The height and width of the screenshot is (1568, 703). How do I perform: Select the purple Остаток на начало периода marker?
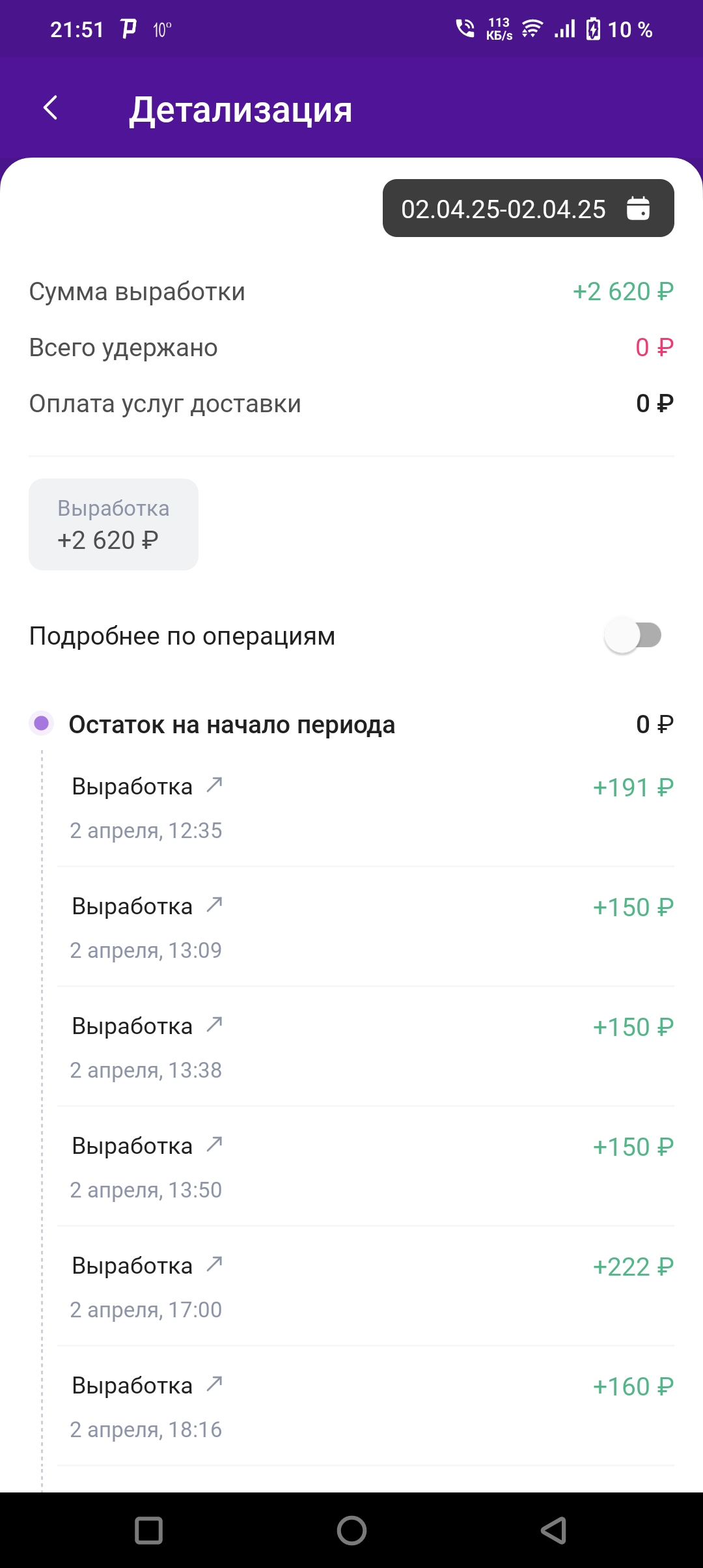(x=42, y=723)
